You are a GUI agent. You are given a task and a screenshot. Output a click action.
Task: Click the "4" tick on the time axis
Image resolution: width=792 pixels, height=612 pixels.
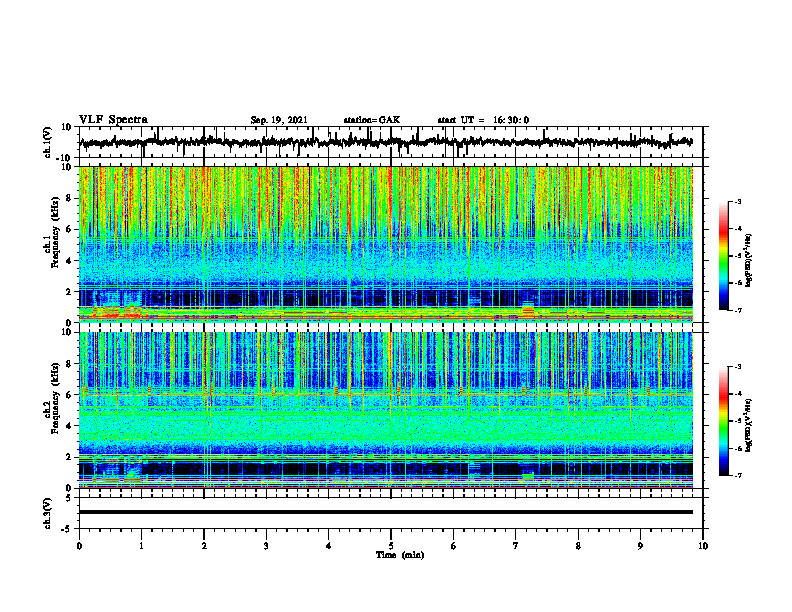329,546
